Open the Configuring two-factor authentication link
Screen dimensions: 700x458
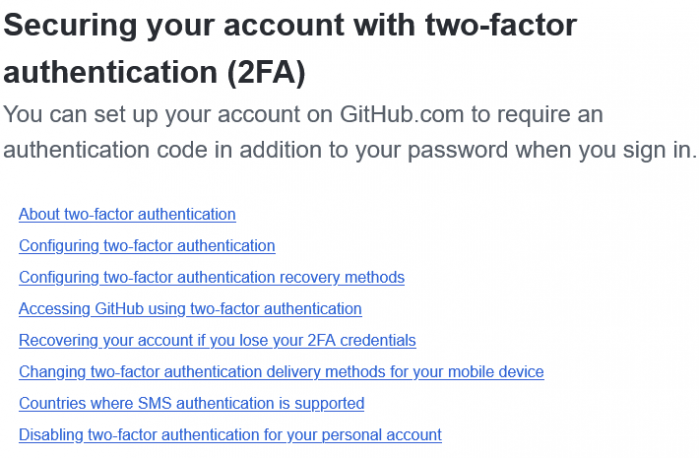pos(147,245)
